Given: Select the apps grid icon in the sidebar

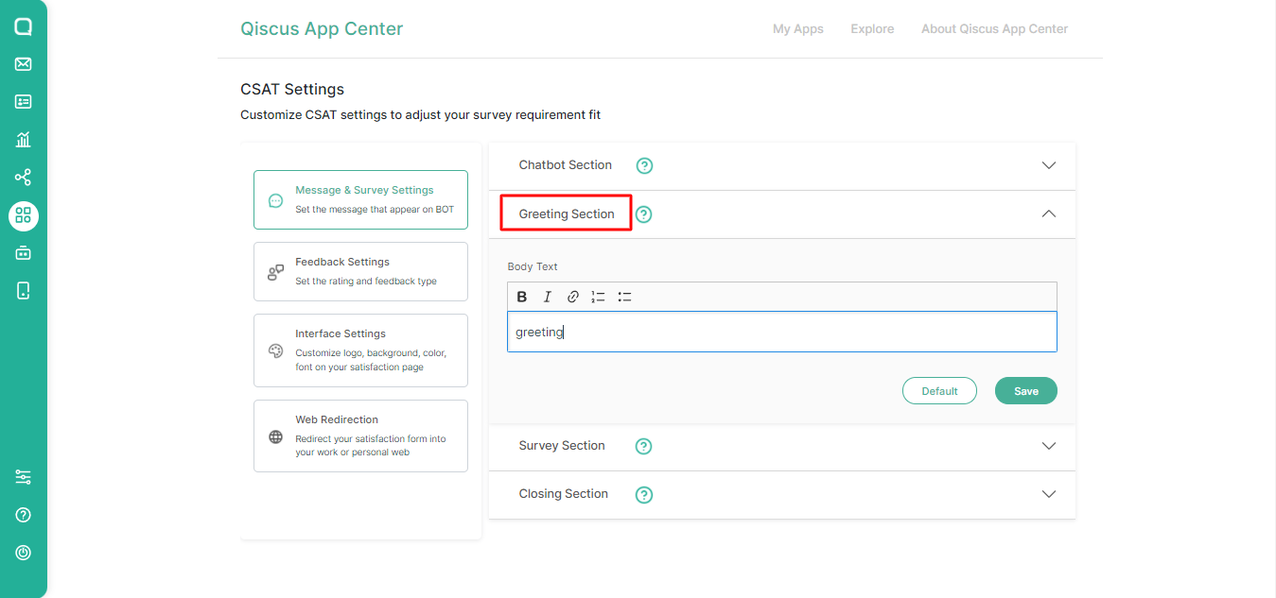Looking at the screenshot, I should click(23, 215).
